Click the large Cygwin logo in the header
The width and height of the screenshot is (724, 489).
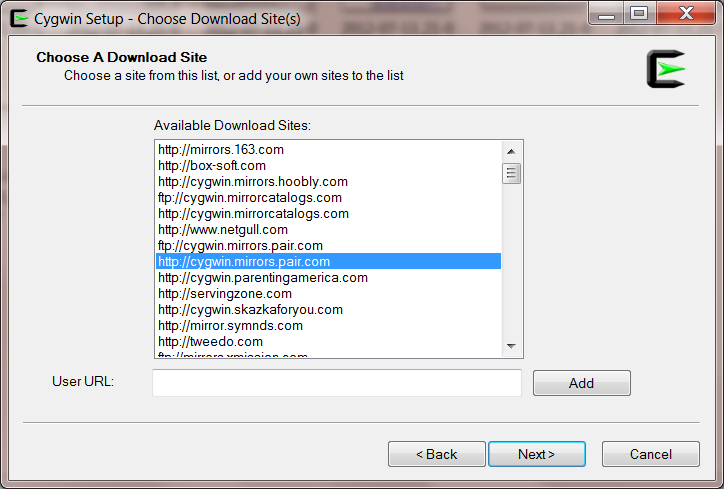click(x=665, y=69)
